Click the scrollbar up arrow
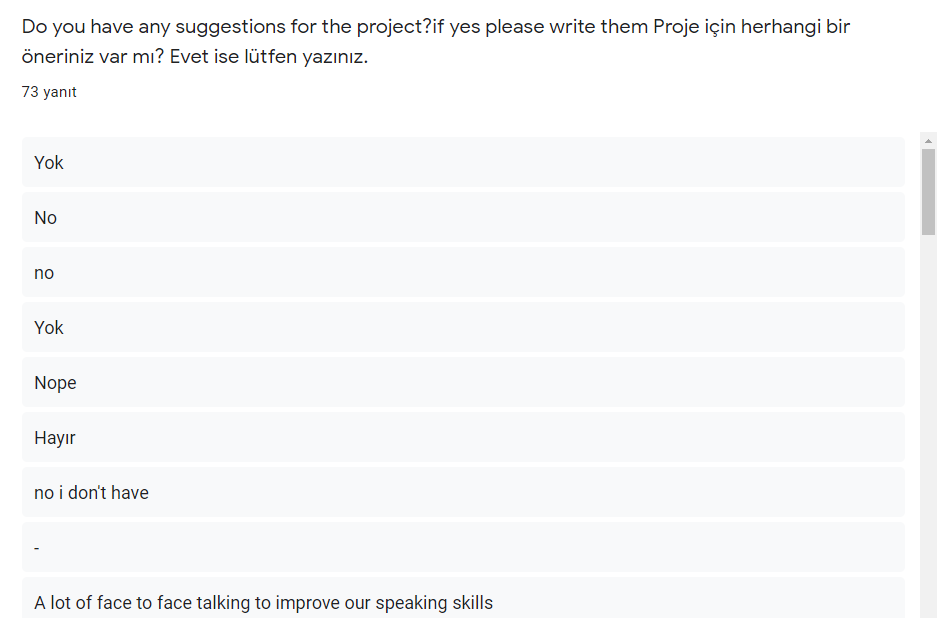Viewport: 946px width, 618px height. [928, 141]
